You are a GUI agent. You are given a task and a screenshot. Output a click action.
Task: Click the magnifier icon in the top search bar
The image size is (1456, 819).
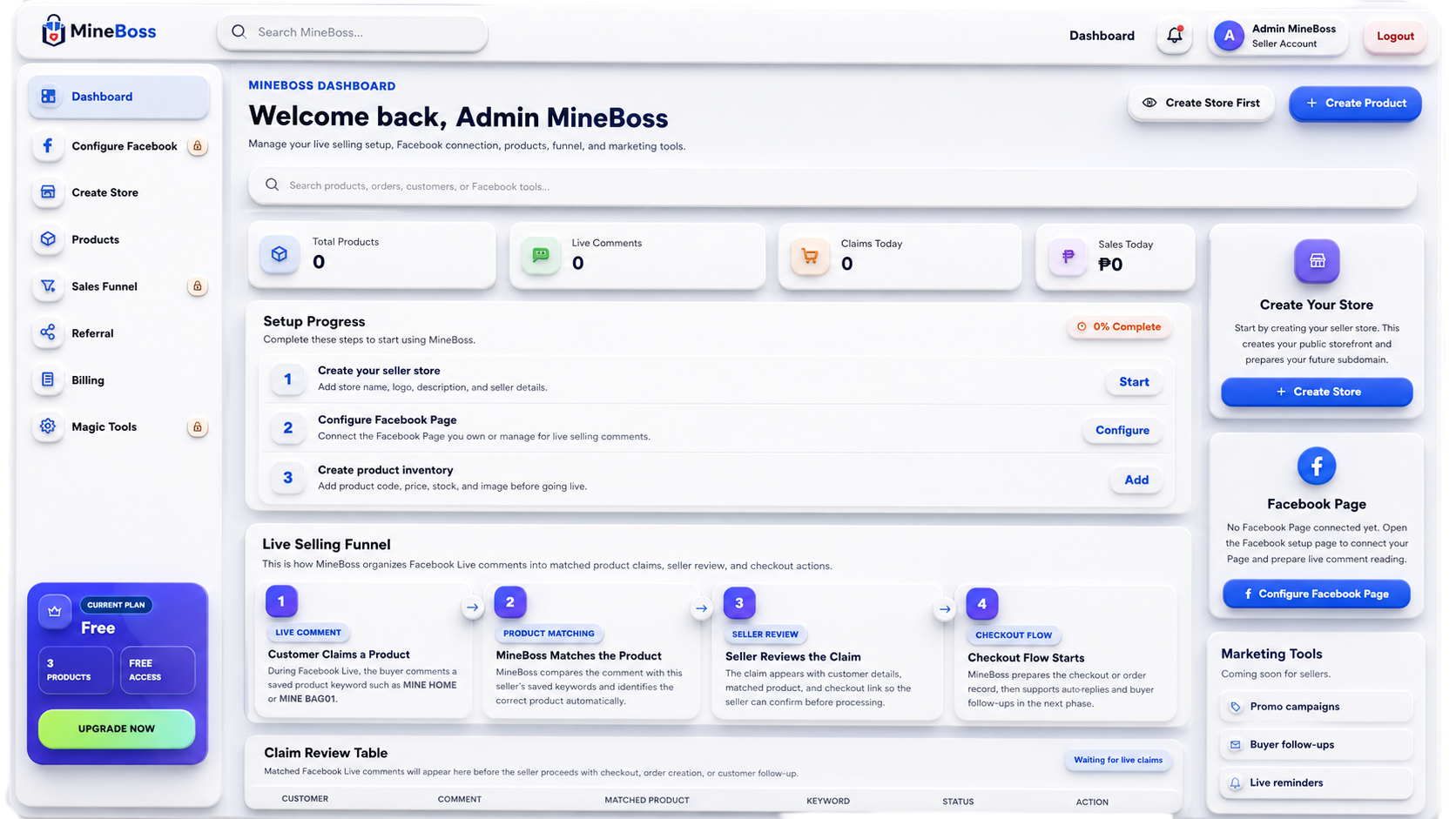tap(239, 32)
